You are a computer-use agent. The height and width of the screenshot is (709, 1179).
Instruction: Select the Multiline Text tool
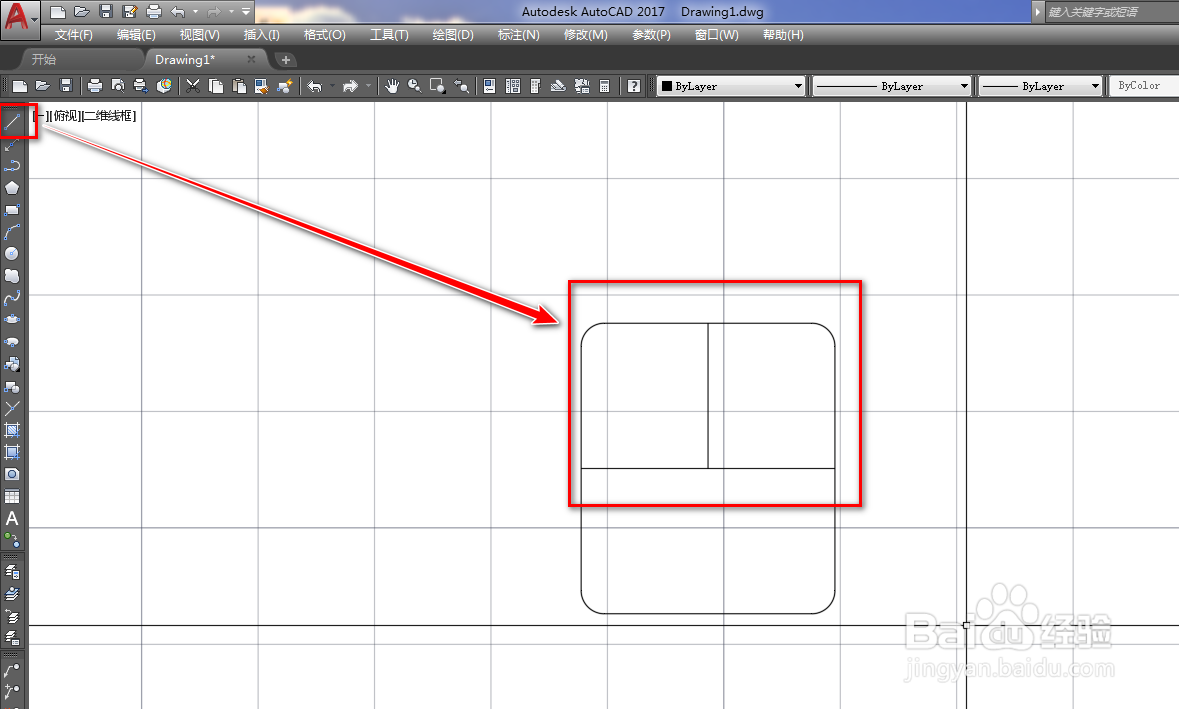pyautogui.click(x=12, y=519)
